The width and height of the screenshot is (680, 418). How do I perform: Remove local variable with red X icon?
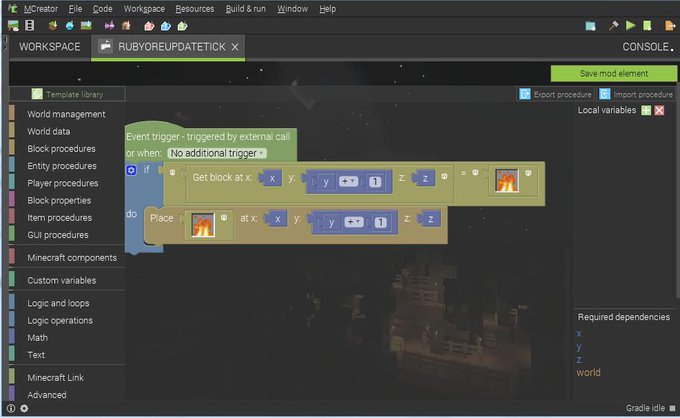[659, 110]
